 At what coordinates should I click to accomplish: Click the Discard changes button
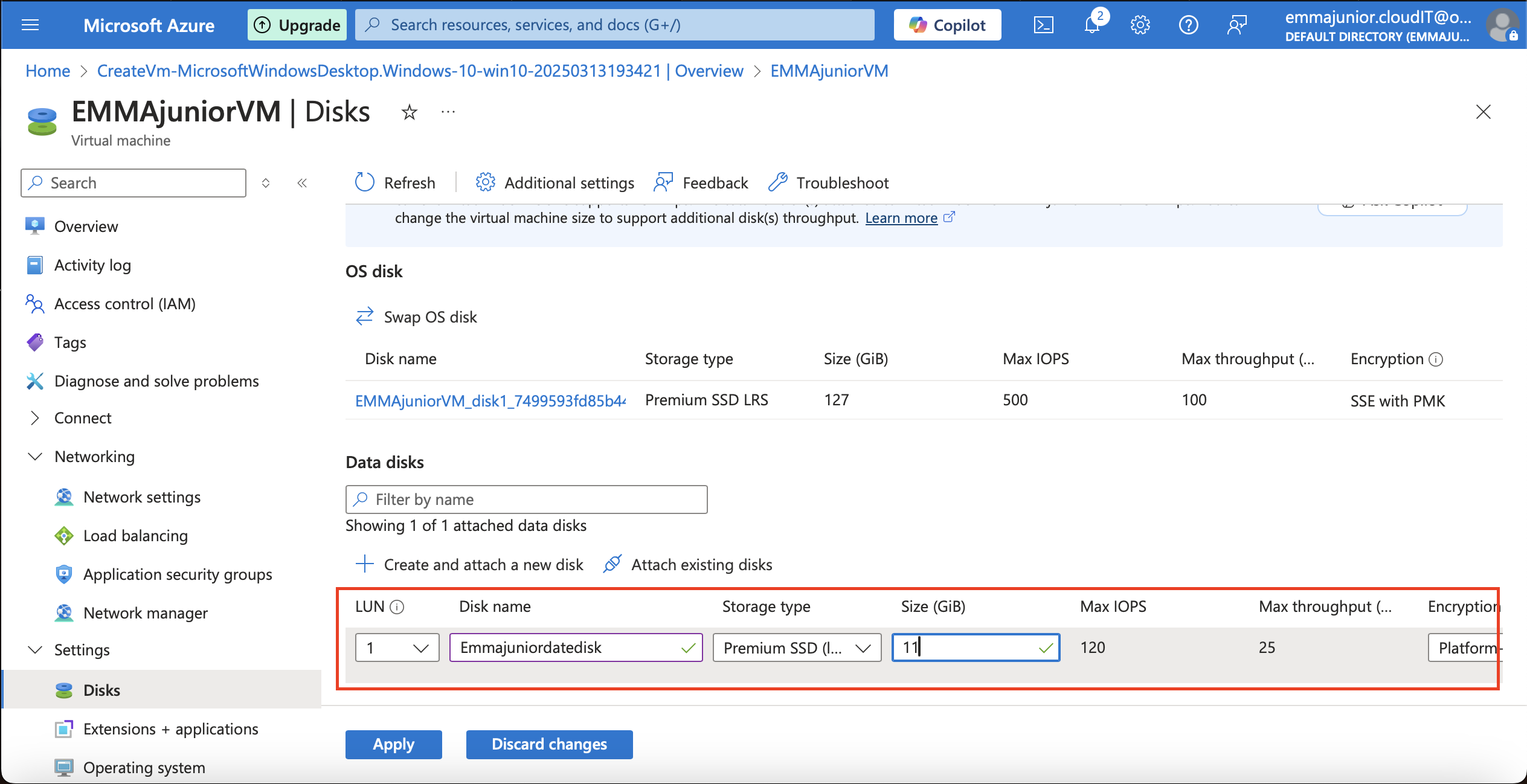click(x=549, y=744)
